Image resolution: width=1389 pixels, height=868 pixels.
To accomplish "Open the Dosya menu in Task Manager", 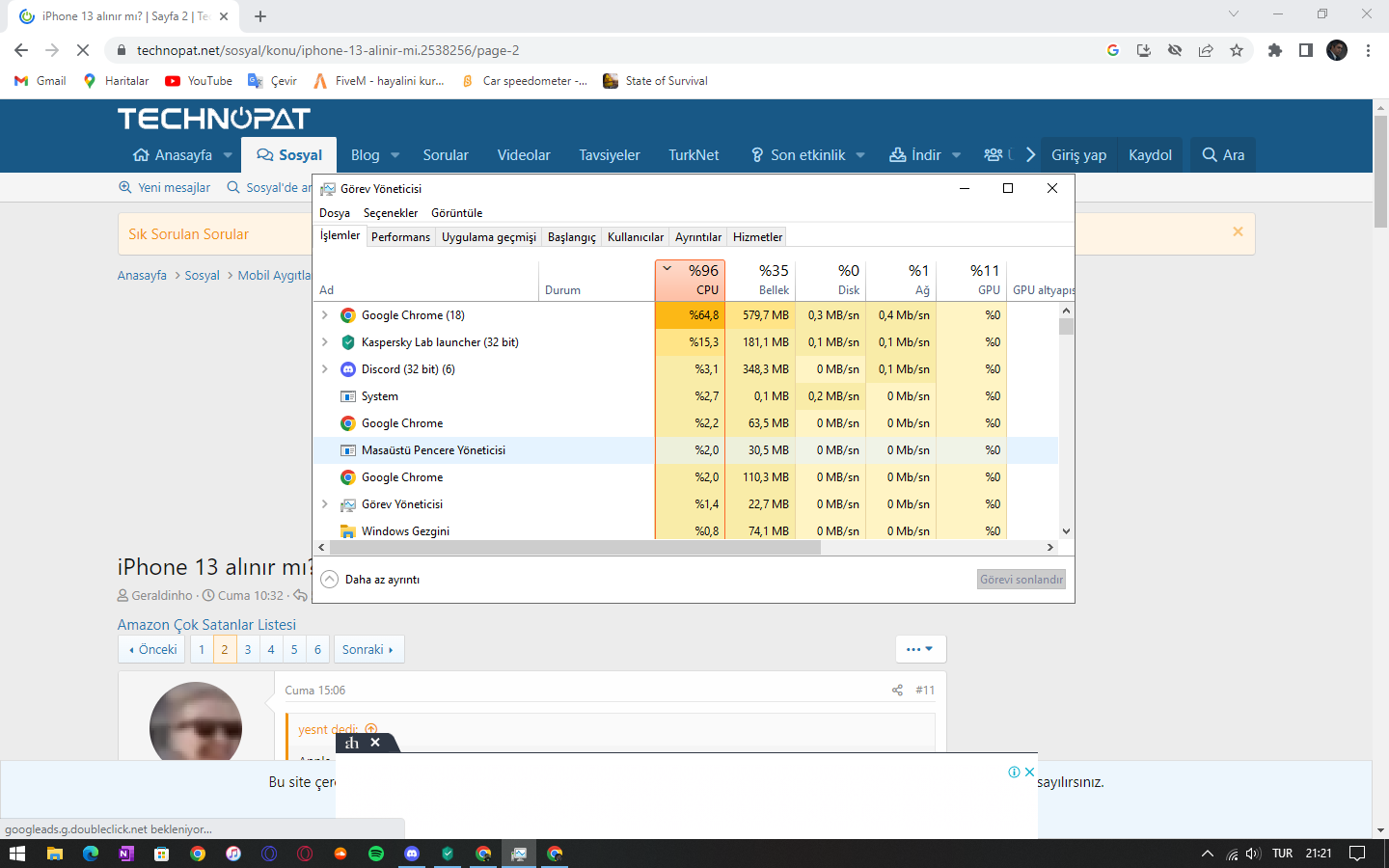I will coord(335,213).
